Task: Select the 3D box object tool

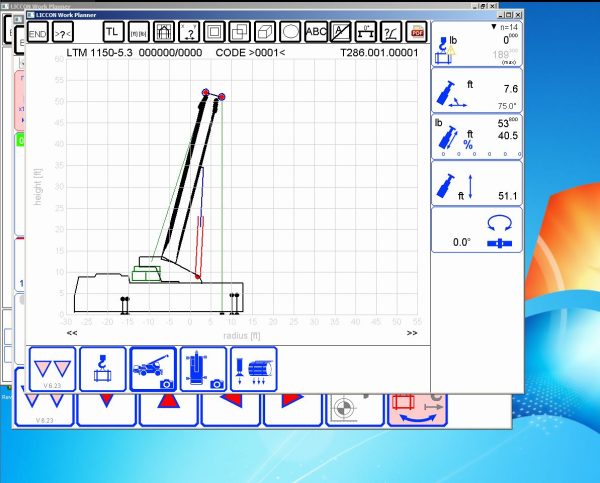Action: coord(265,32)
